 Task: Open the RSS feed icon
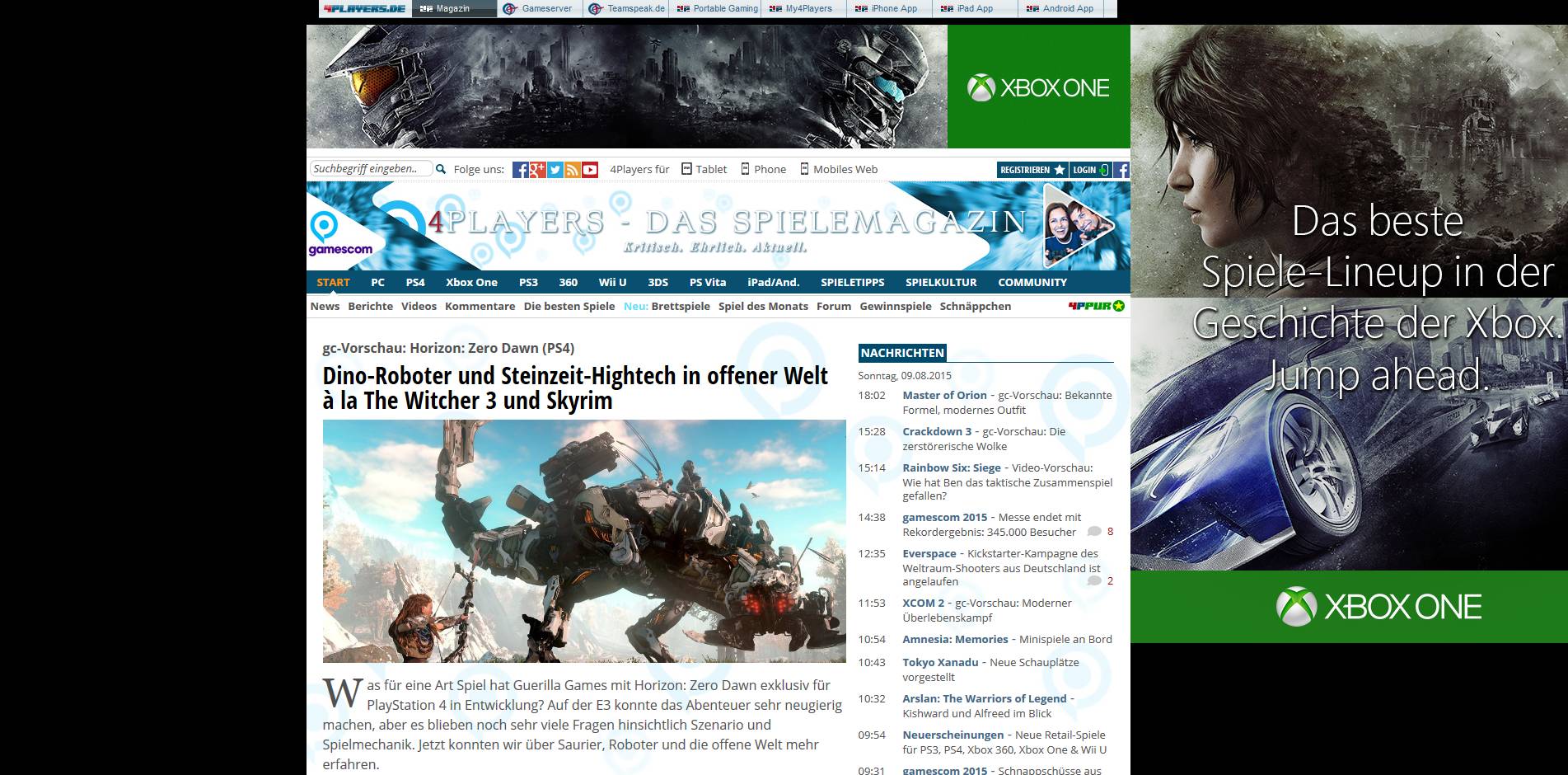tap(572, 170)
